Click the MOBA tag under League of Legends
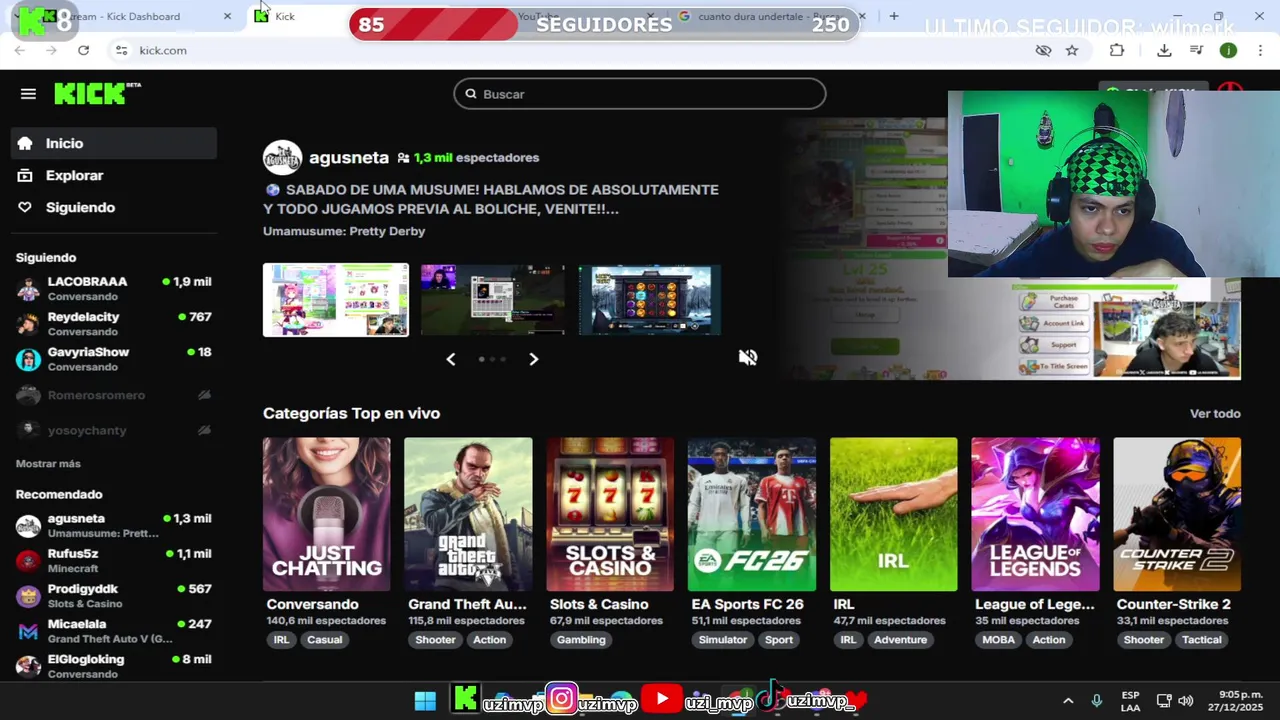The height and width of the screenshot is (720, 1280). point(998,640)
